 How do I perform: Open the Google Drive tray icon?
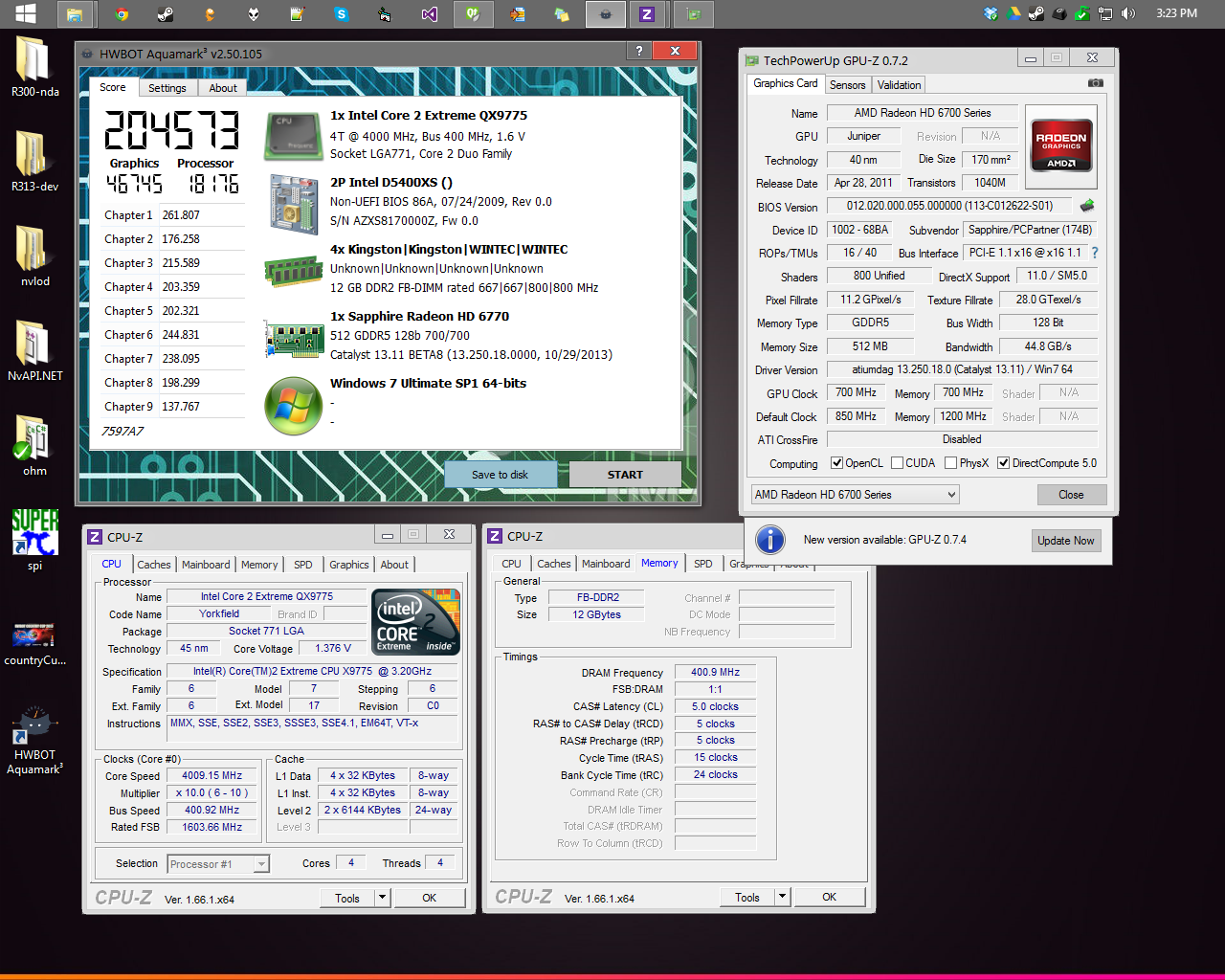pos(1013,13)
